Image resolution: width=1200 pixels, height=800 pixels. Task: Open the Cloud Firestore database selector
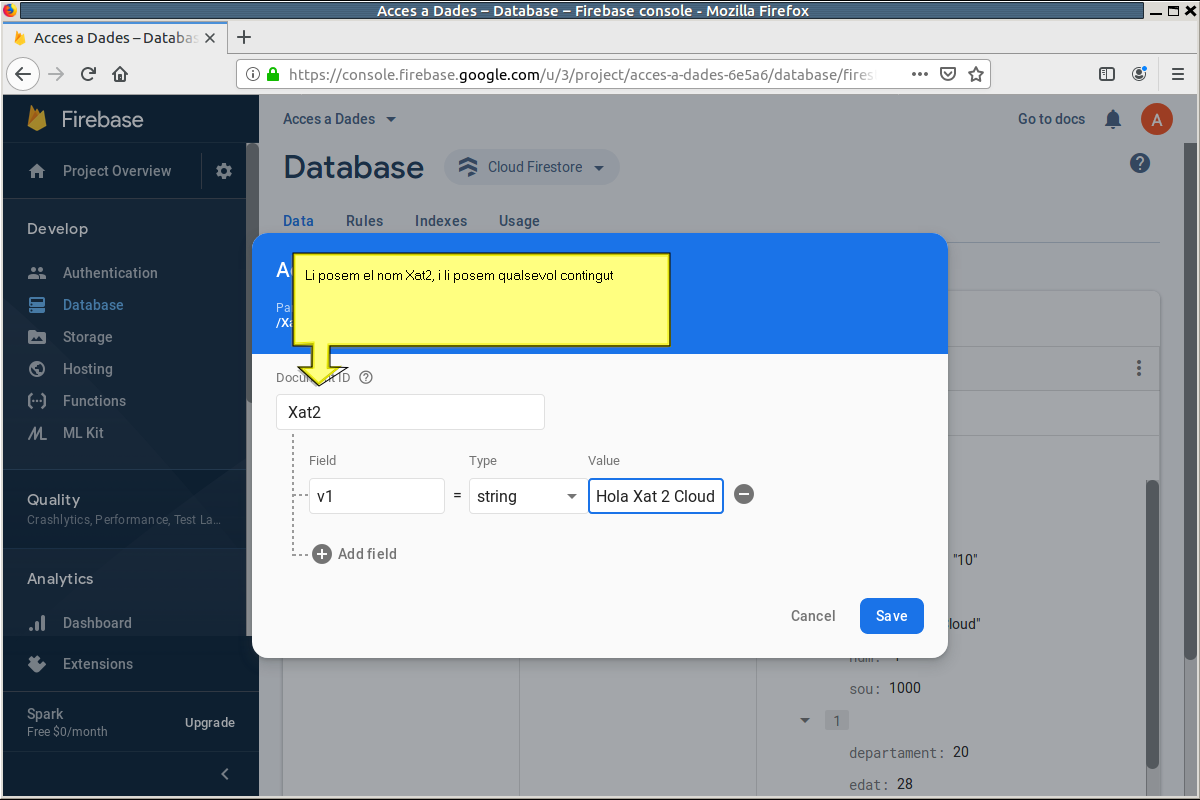pyautogui.click(x=532, y=167)
